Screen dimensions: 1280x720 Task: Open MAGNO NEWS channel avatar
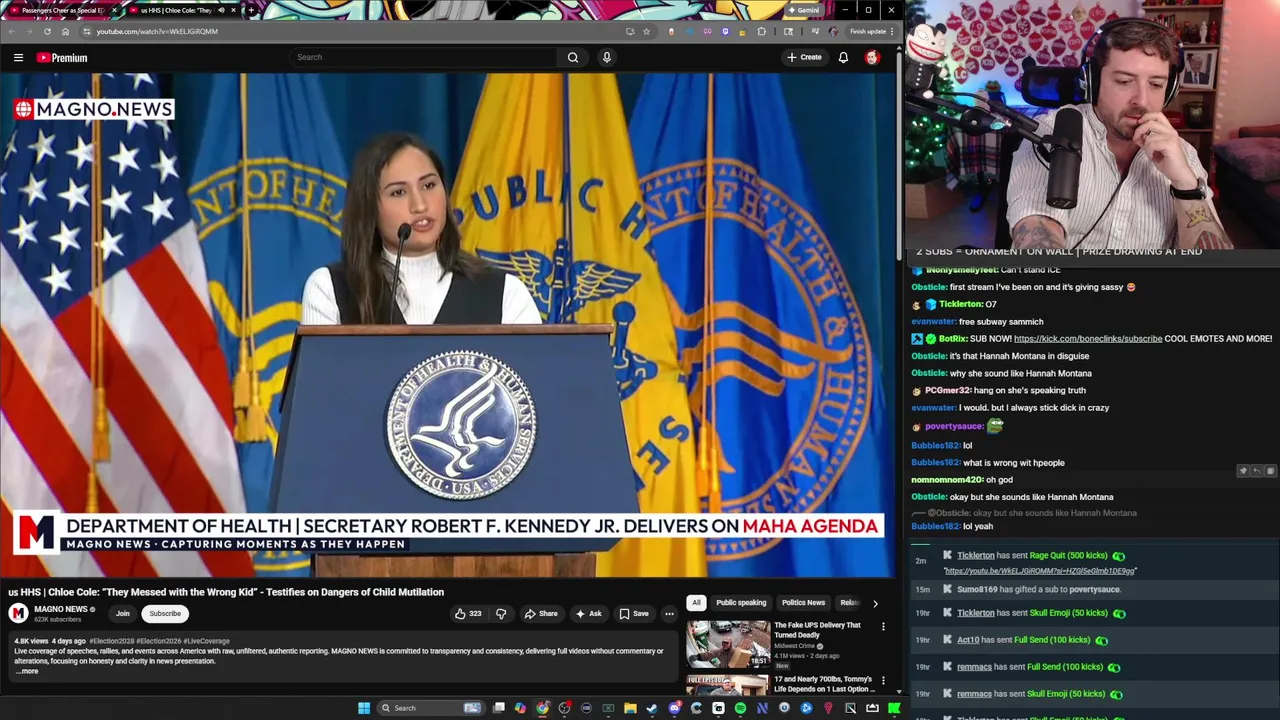click(18, 613)
